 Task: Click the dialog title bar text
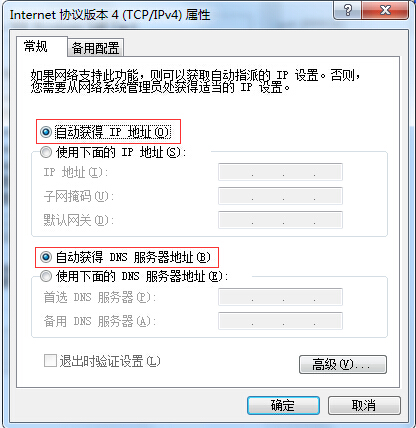110,15
